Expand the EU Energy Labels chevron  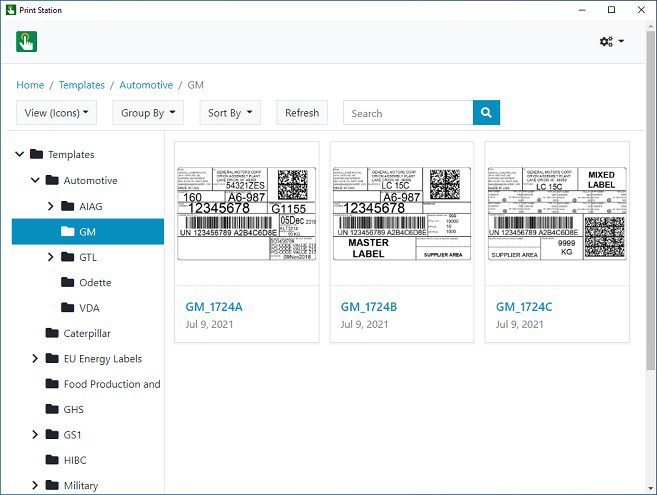tap(35, 358)
